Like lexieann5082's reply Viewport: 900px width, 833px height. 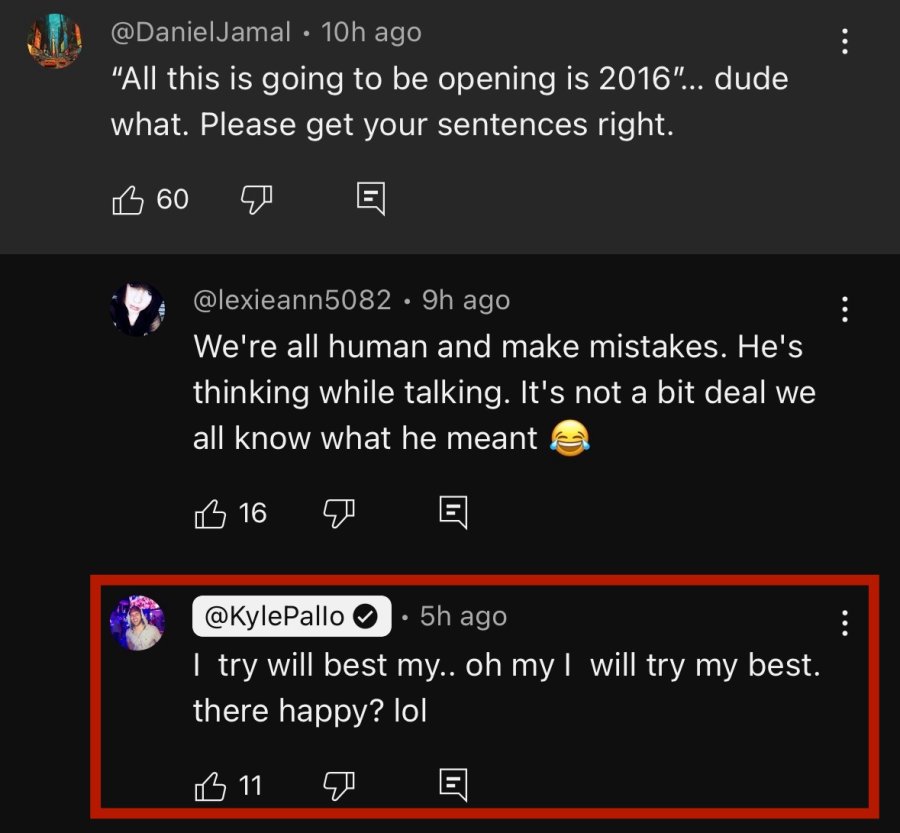tap(210, 513)
